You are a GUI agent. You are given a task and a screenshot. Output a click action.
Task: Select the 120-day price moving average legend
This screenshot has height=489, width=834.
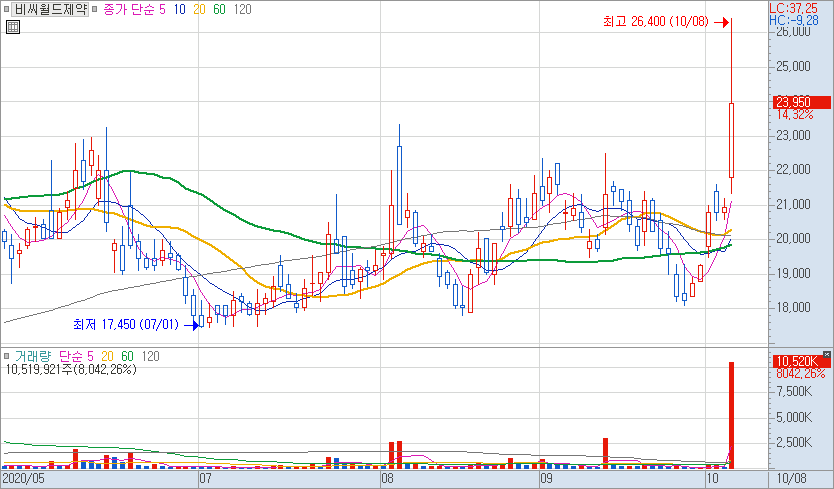[243, 9]
